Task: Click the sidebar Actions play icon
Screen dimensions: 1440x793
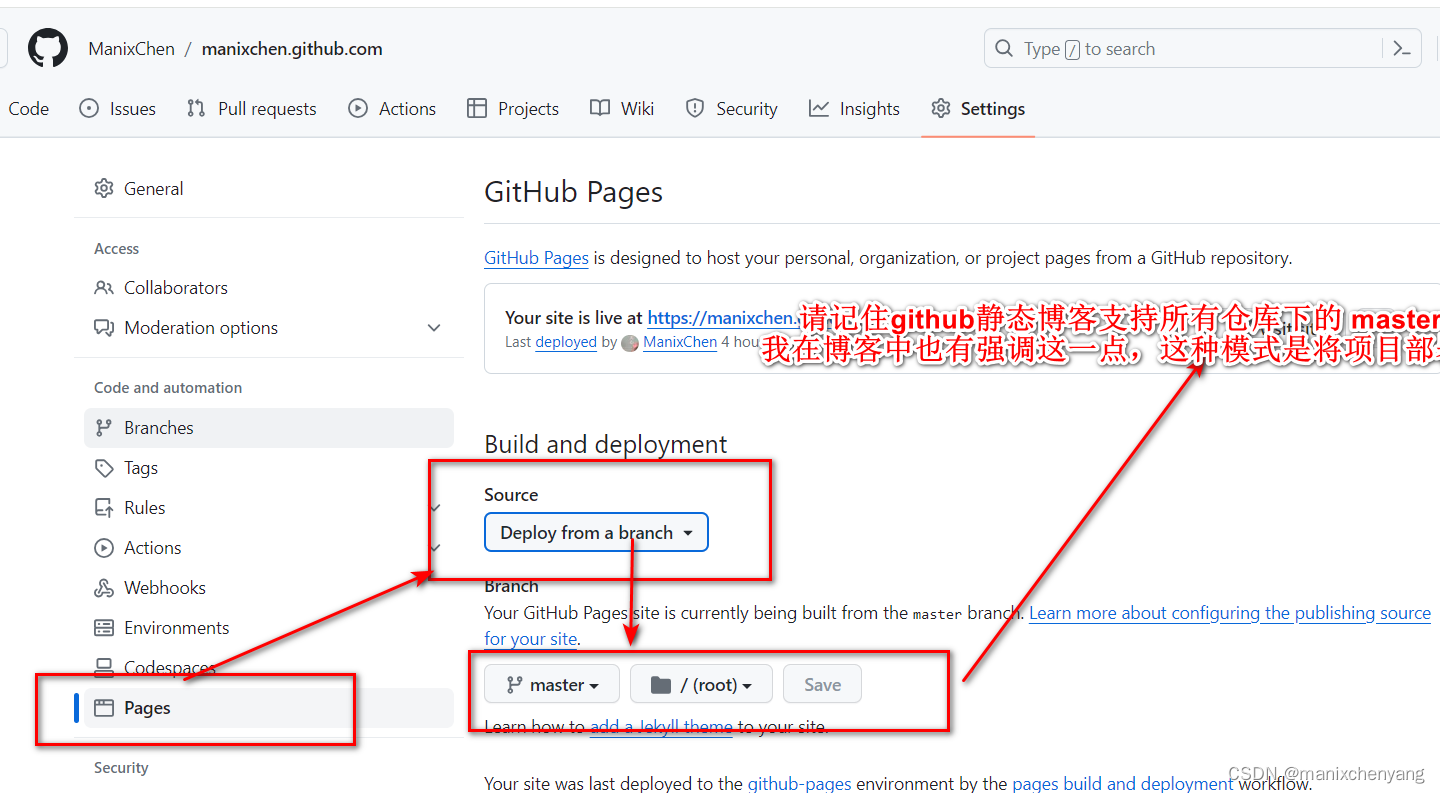Action: pos(104,548)
